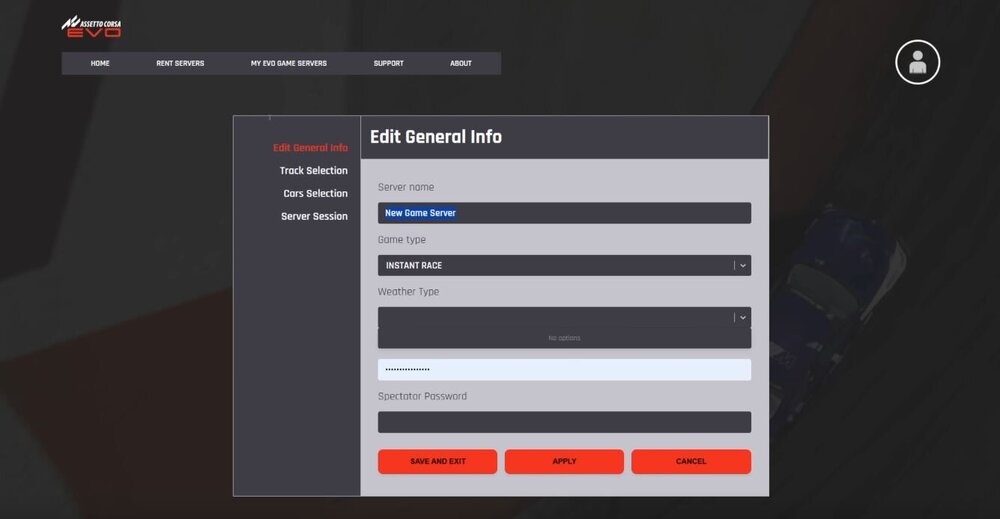Switch to Server Session section
This screenshot has height=519, width=1000.
pyautogui.click(x=314, y=216)
